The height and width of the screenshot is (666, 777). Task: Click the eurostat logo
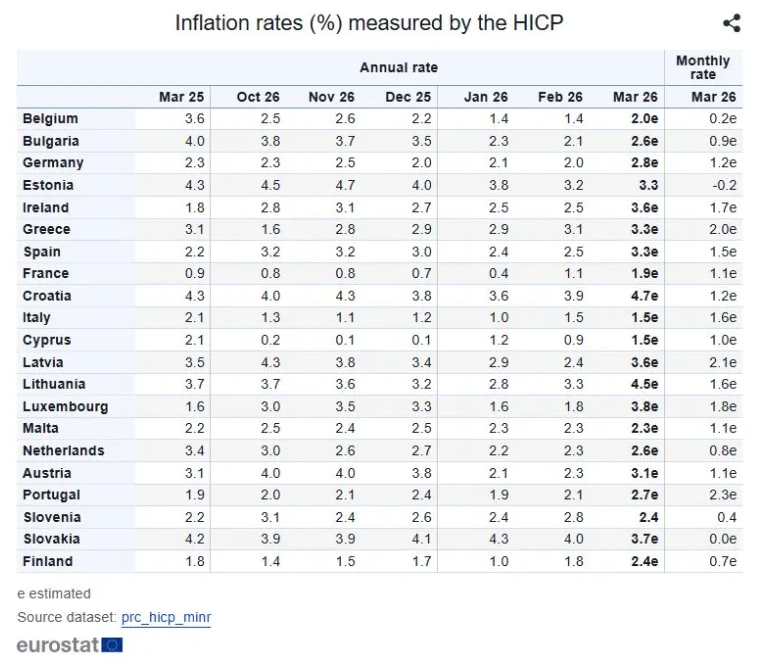(69, 645)
